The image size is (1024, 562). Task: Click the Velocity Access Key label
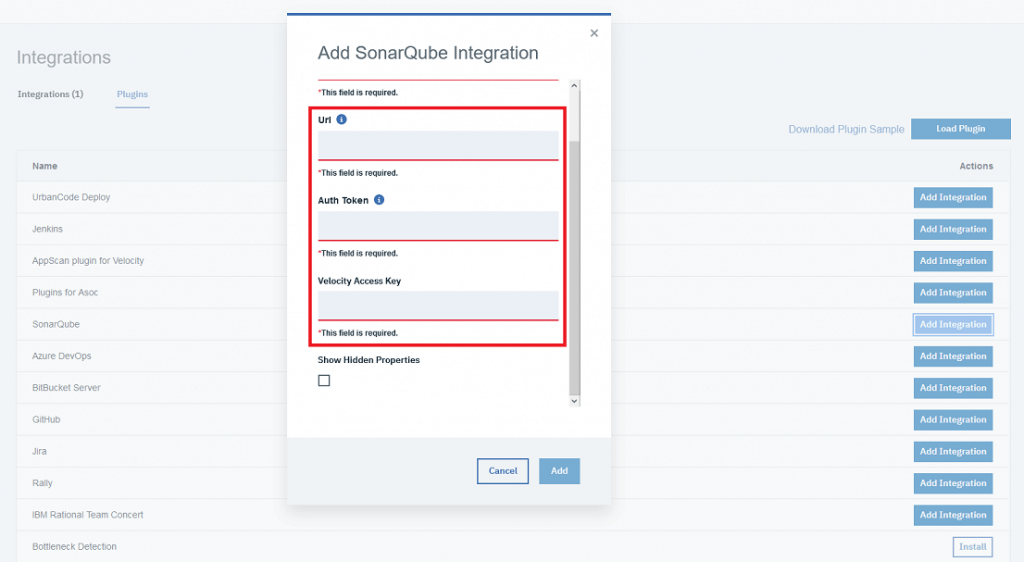(x=359, y=281)
